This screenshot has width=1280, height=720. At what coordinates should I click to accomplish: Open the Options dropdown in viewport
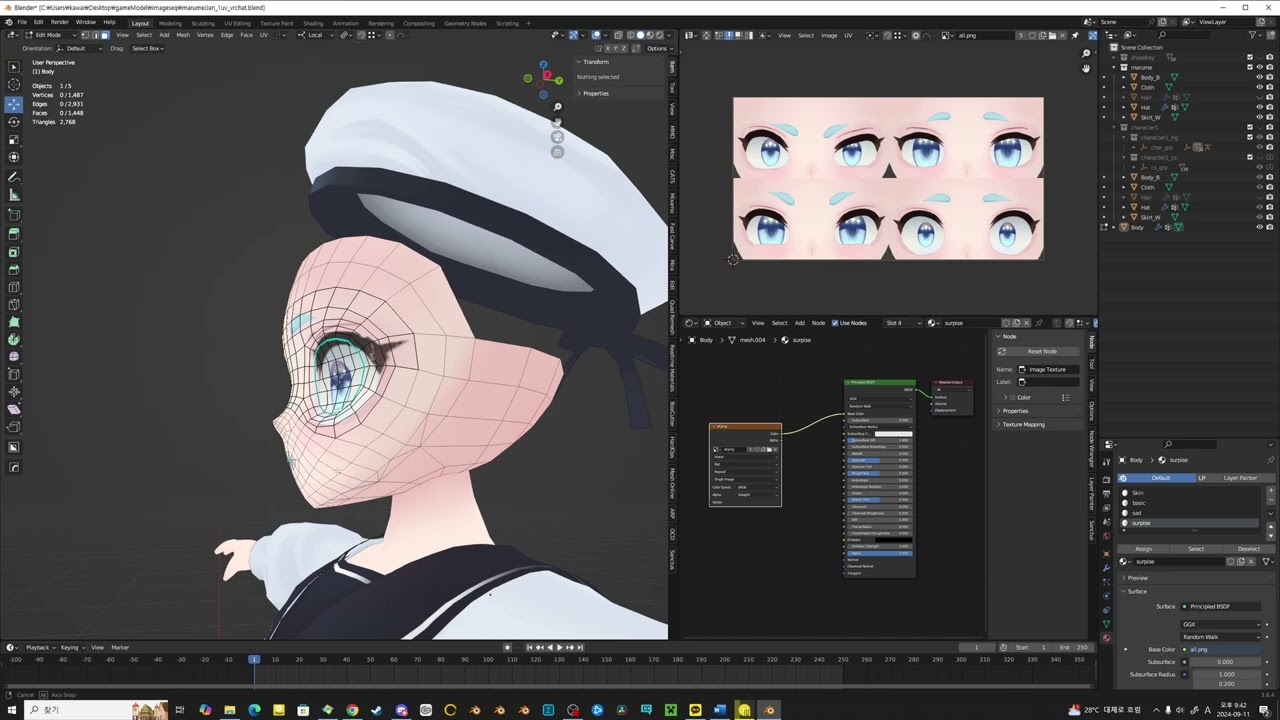[658, 48]
